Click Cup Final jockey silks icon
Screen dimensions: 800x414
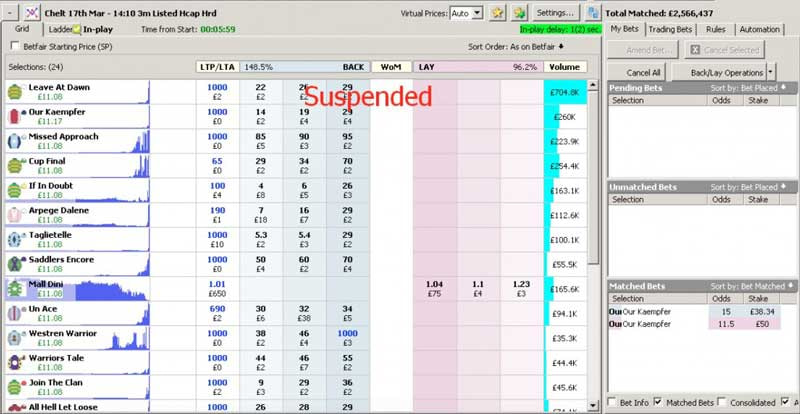(15, 164)
